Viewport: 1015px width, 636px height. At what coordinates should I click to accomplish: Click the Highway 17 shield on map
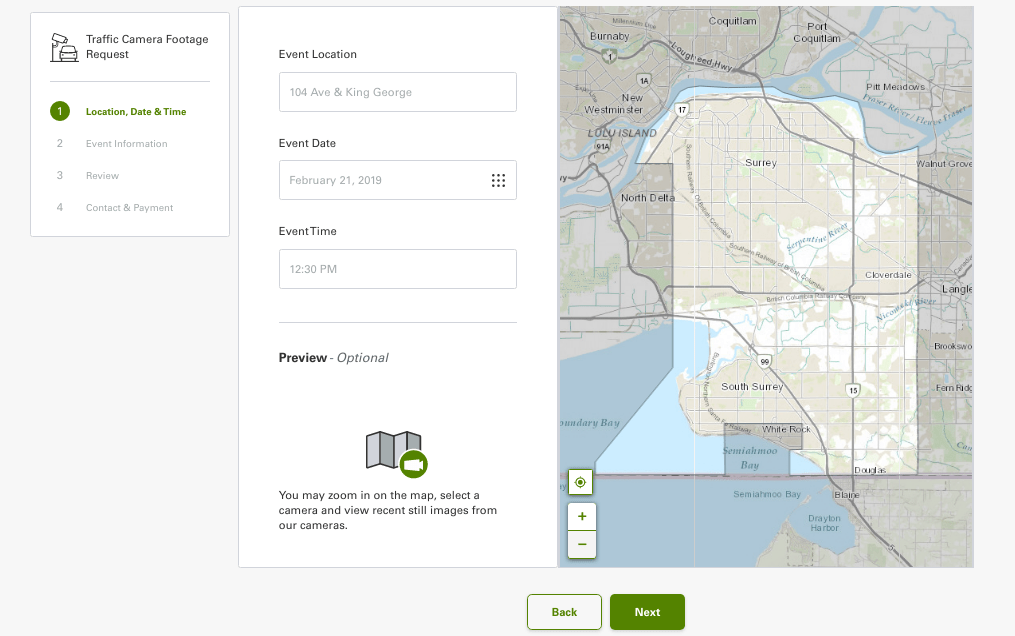click(681, 108)
